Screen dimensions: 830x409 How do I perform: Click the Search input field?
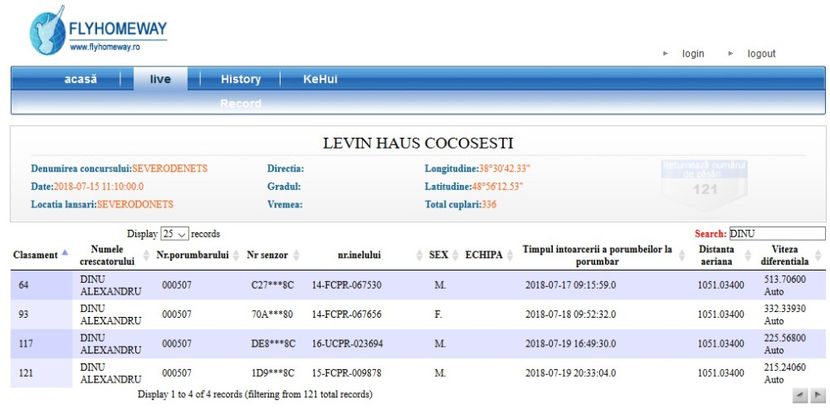click(777, 233)
